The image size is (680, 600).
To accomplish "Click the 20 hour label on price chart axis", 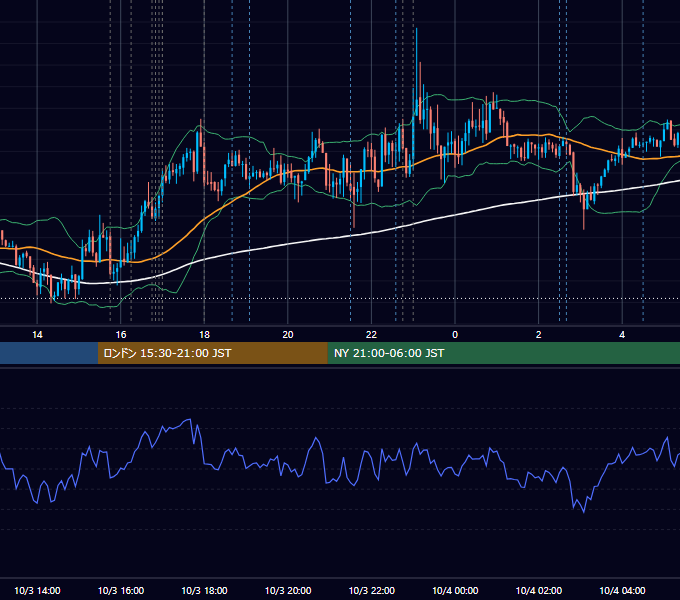I will [x=288, y=335].
